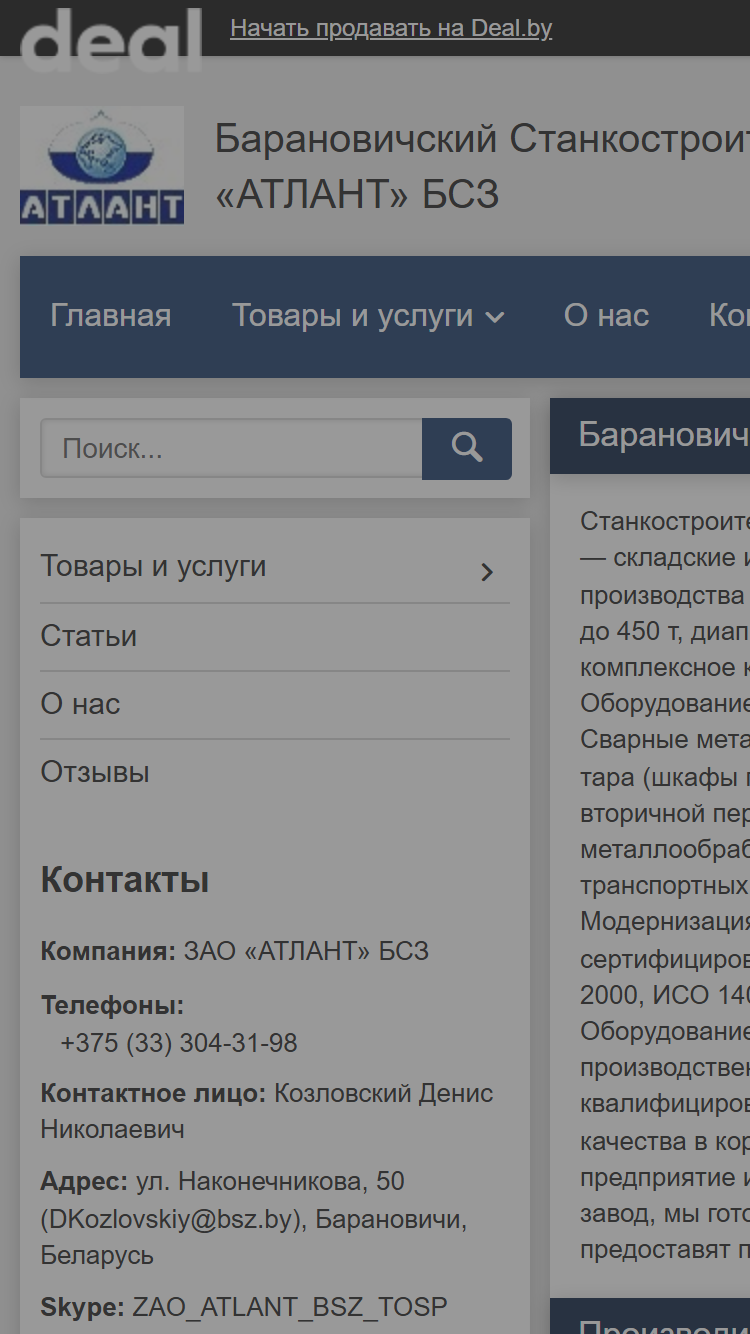Follow Начать продавать на Deal.by link

[x=391, y=28]
